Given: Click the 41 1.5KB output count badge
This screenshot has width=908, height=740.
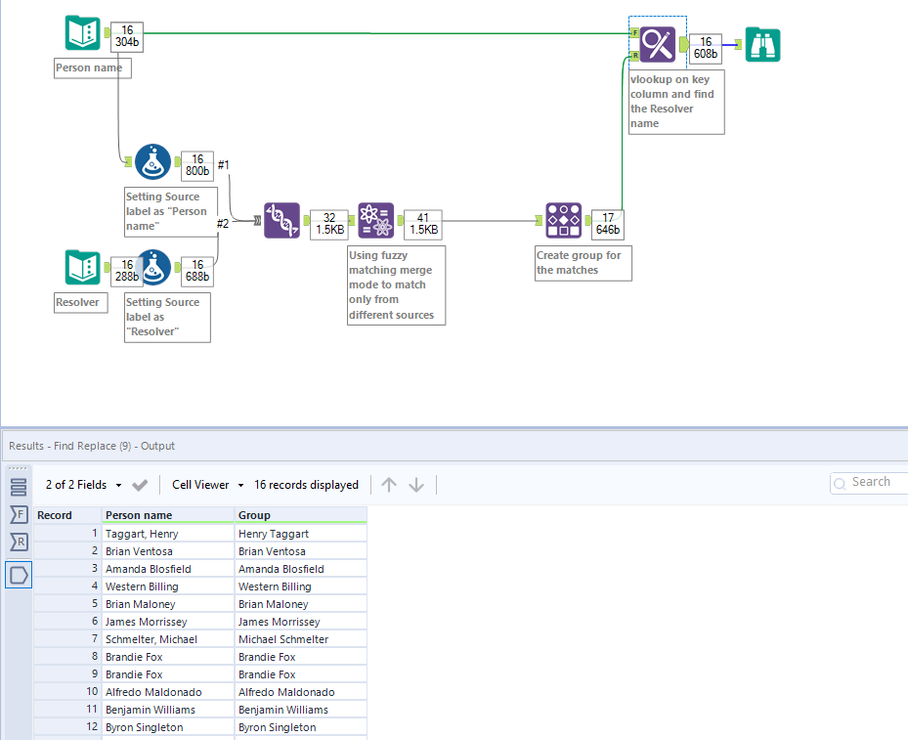Looking at the screenshot, I should pyautogui.click(x=423, y=224).
